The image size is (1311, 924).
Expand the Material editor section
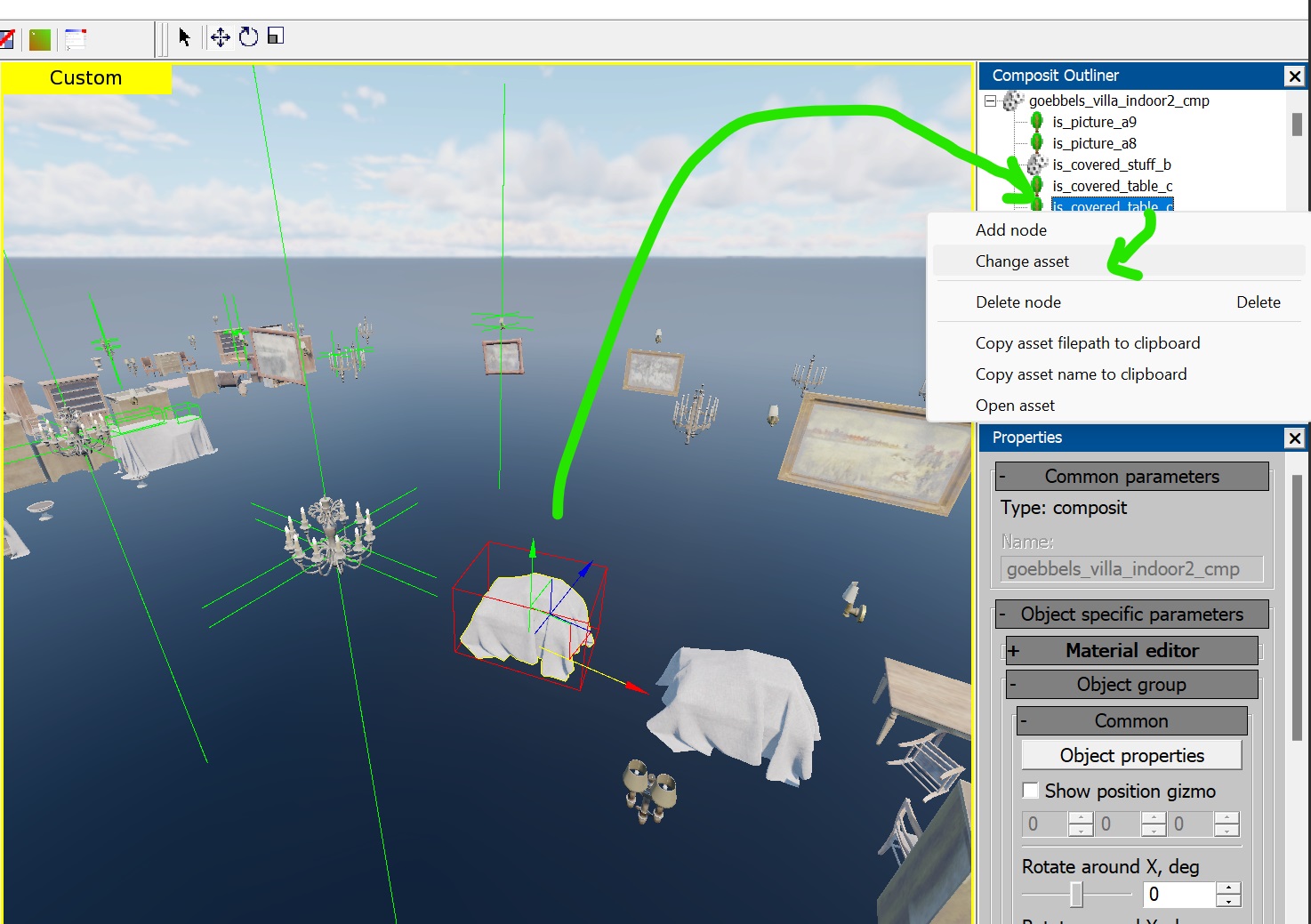click(x=1014, y=651)
